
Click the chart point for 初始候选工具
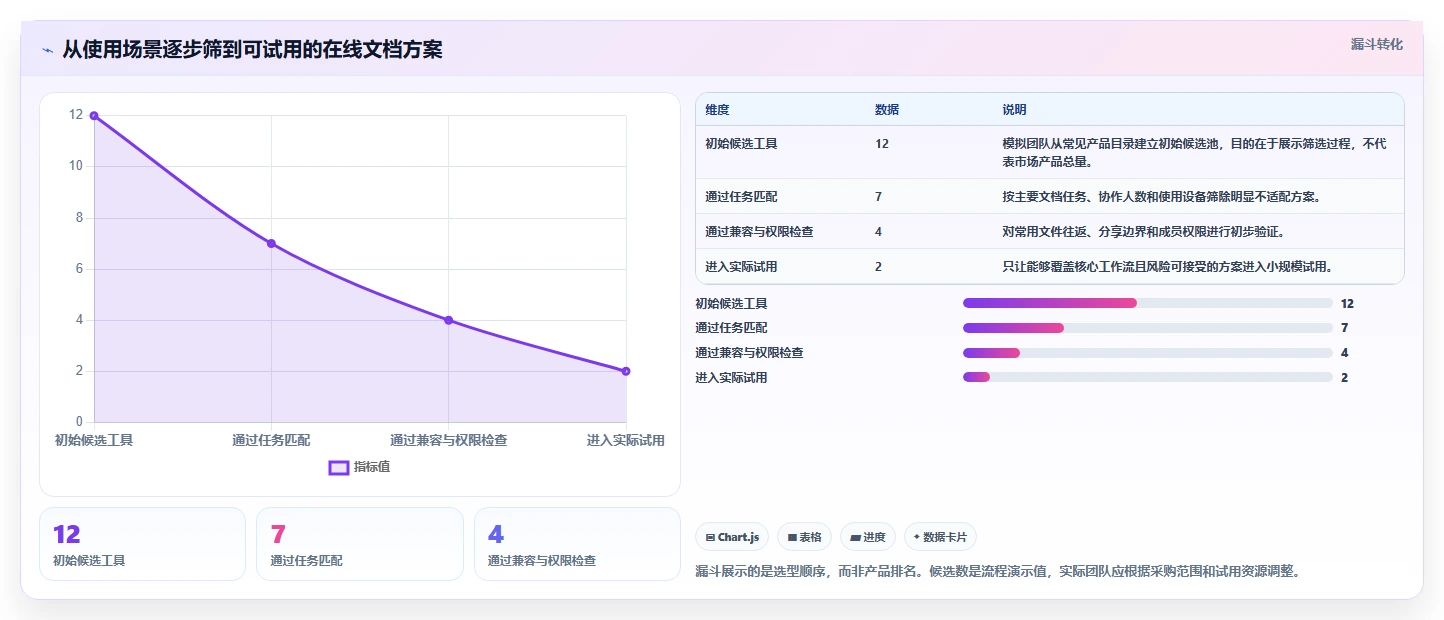tap(94, 115)
